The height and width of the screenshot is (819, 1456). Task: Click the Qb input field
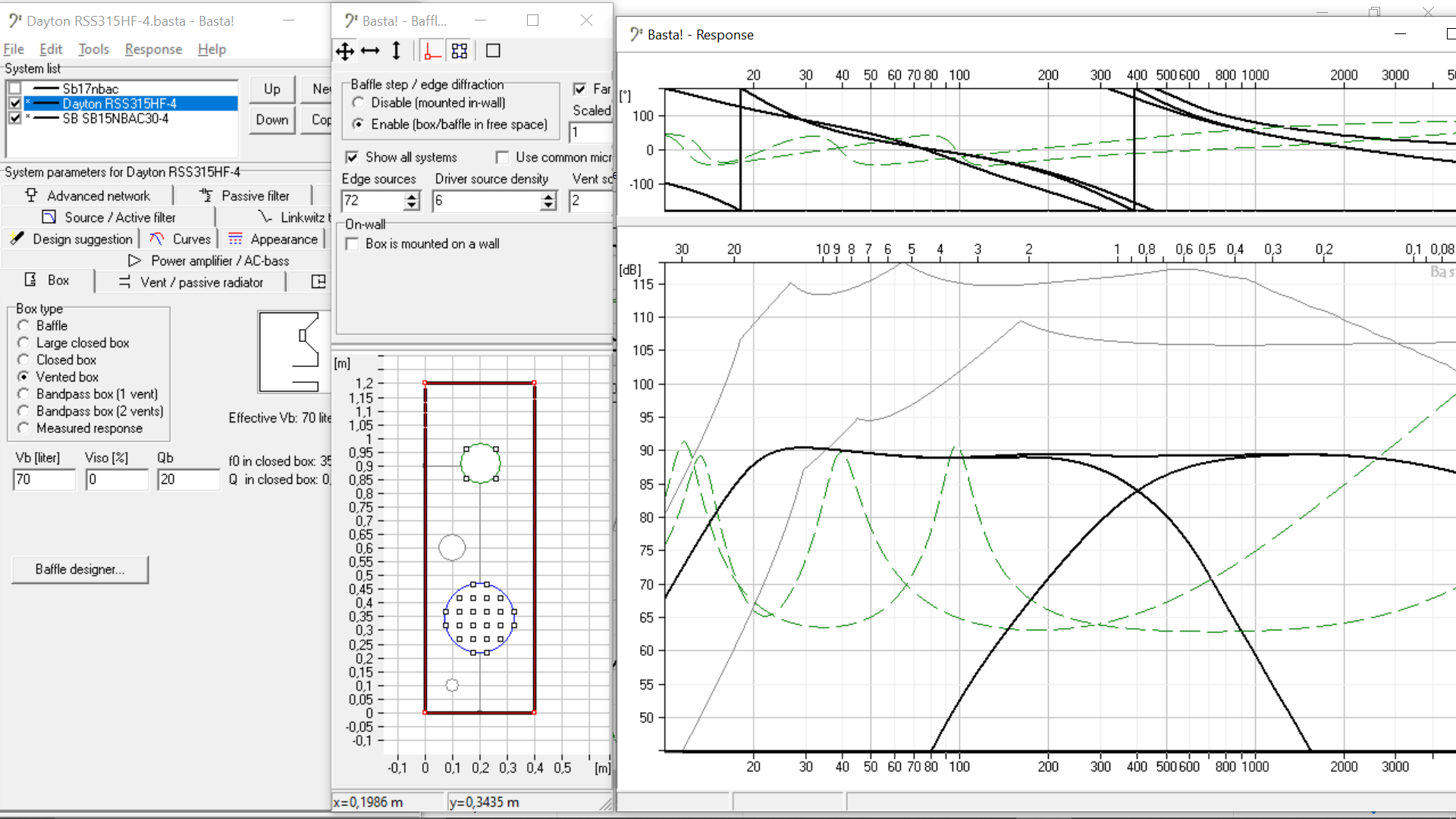pyautogui.click(x=189, y=479)
